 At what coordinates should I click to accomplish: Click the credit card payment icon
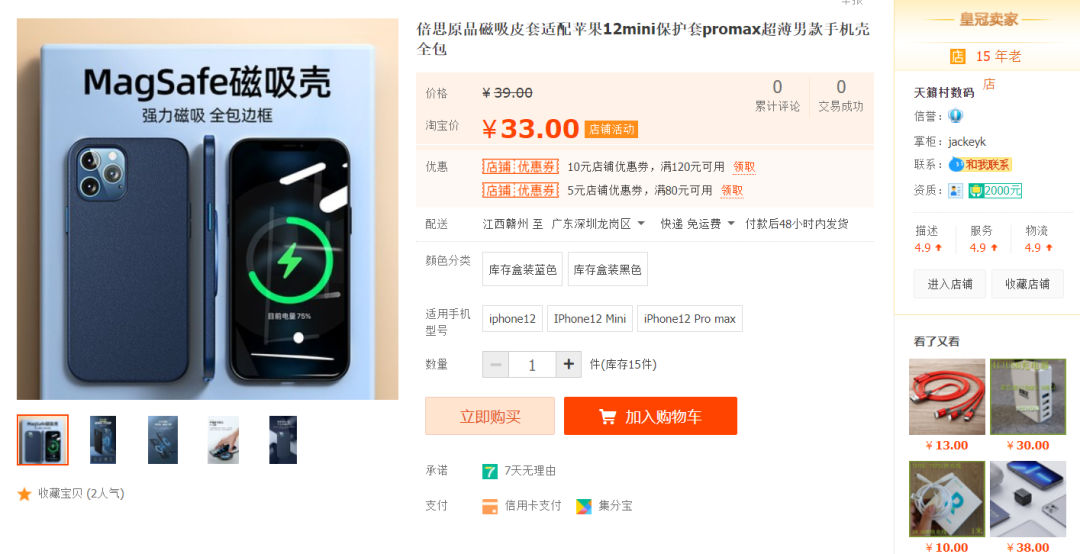point(490,506)
